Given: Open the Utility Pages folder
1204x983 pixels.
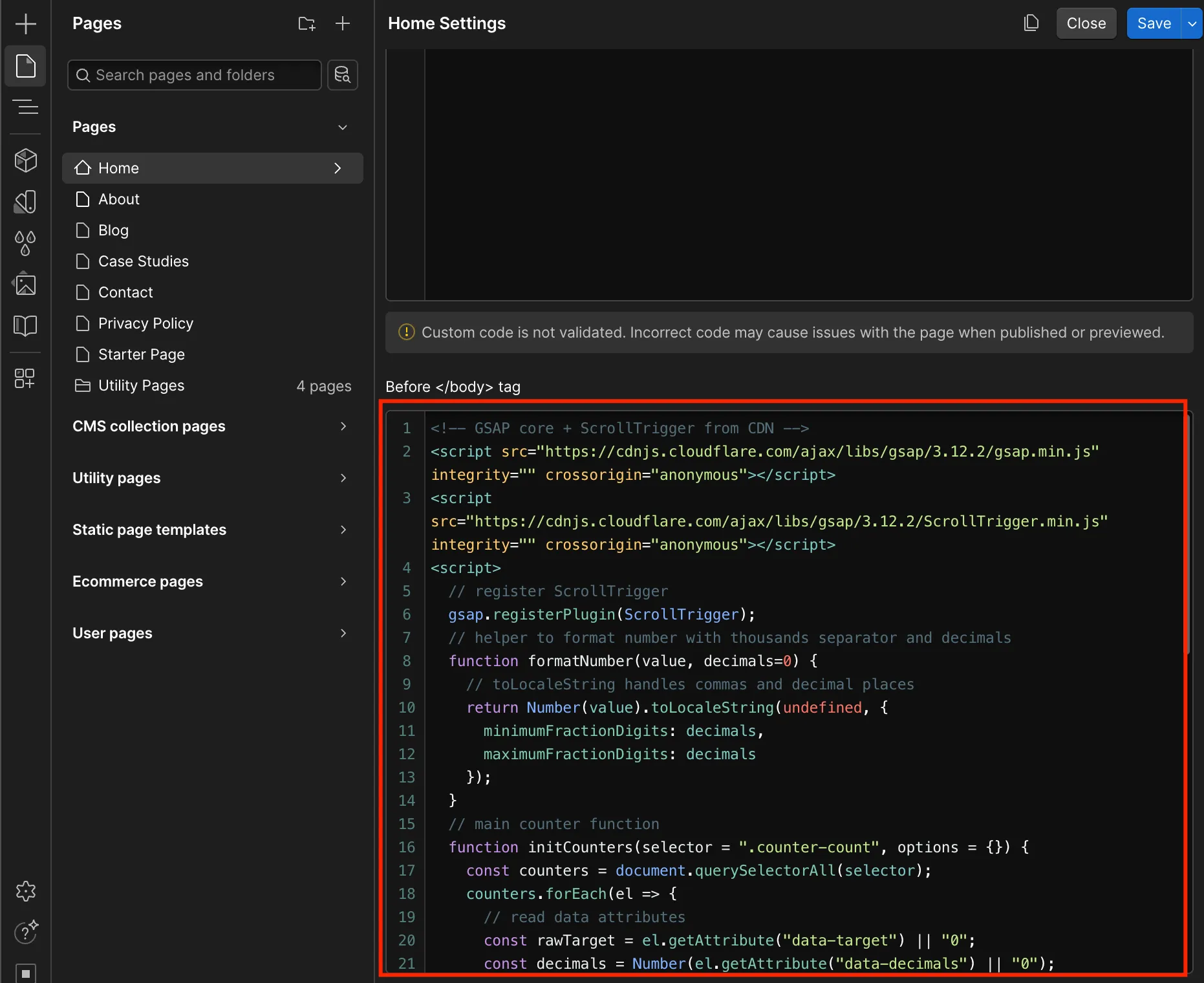Looking at the screenshot, I should coord(141,385).
